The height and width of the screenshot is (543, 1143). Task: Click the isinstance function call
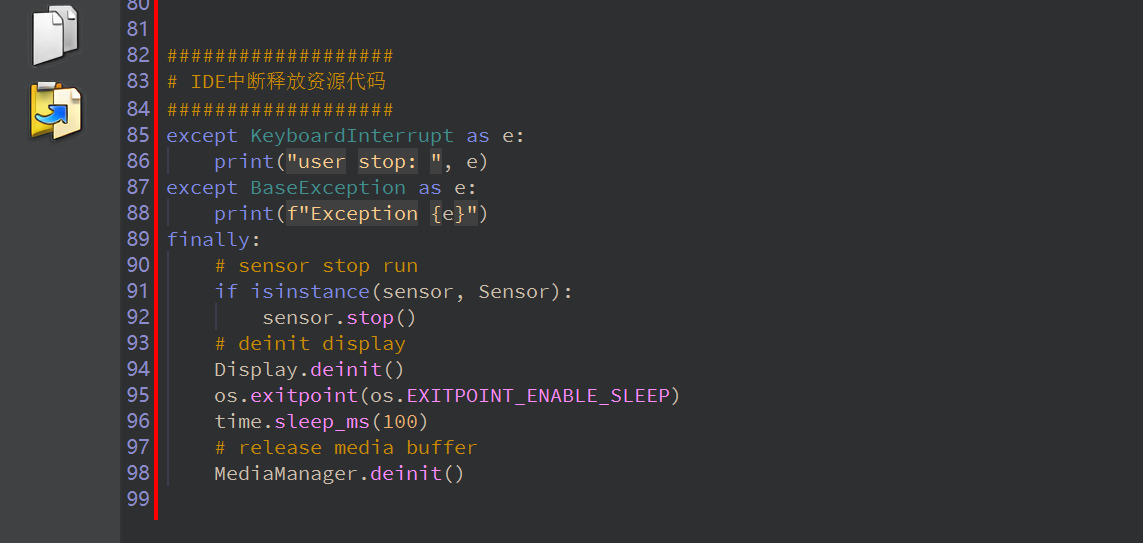pyautogui.click(x=309, y=291)
